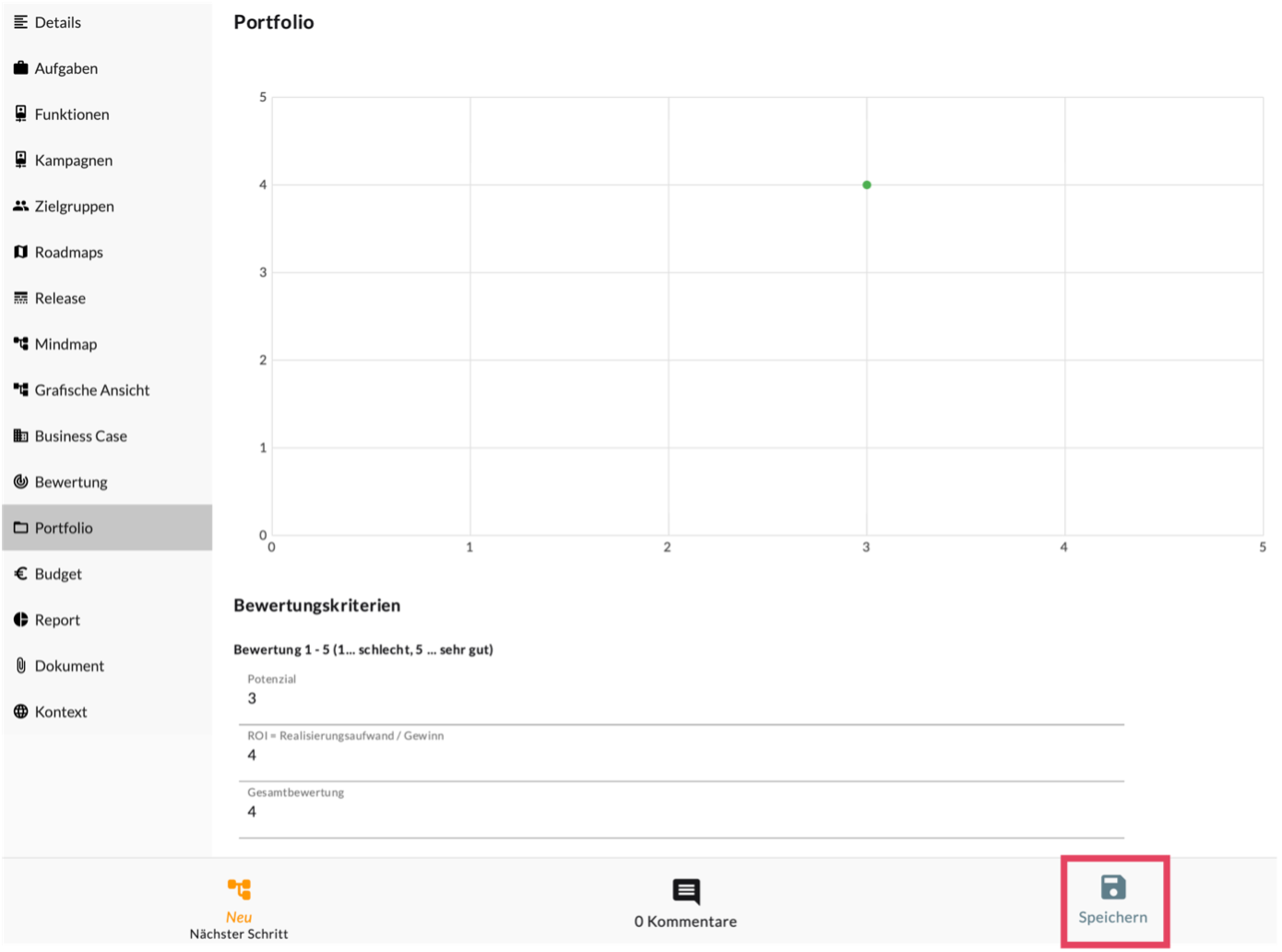Click the pie chart icon beside Report
1282x952 pixels.
pyautogui.click(x=20, y=620)
